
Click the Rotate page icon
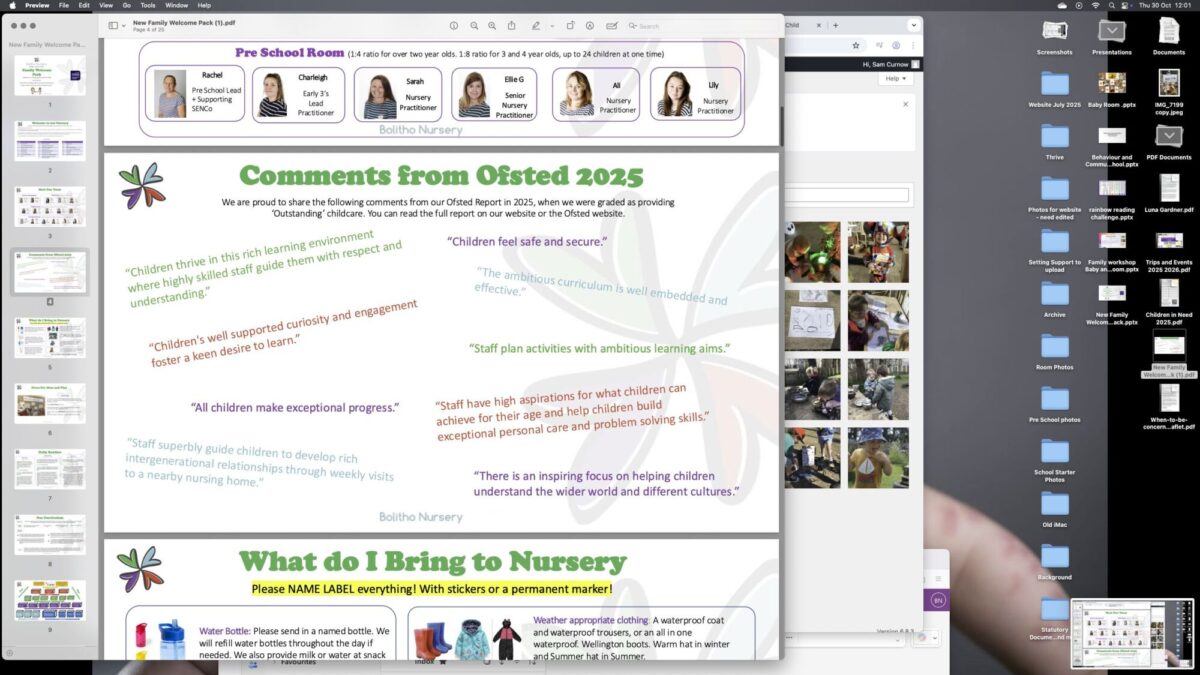(570, 25)
